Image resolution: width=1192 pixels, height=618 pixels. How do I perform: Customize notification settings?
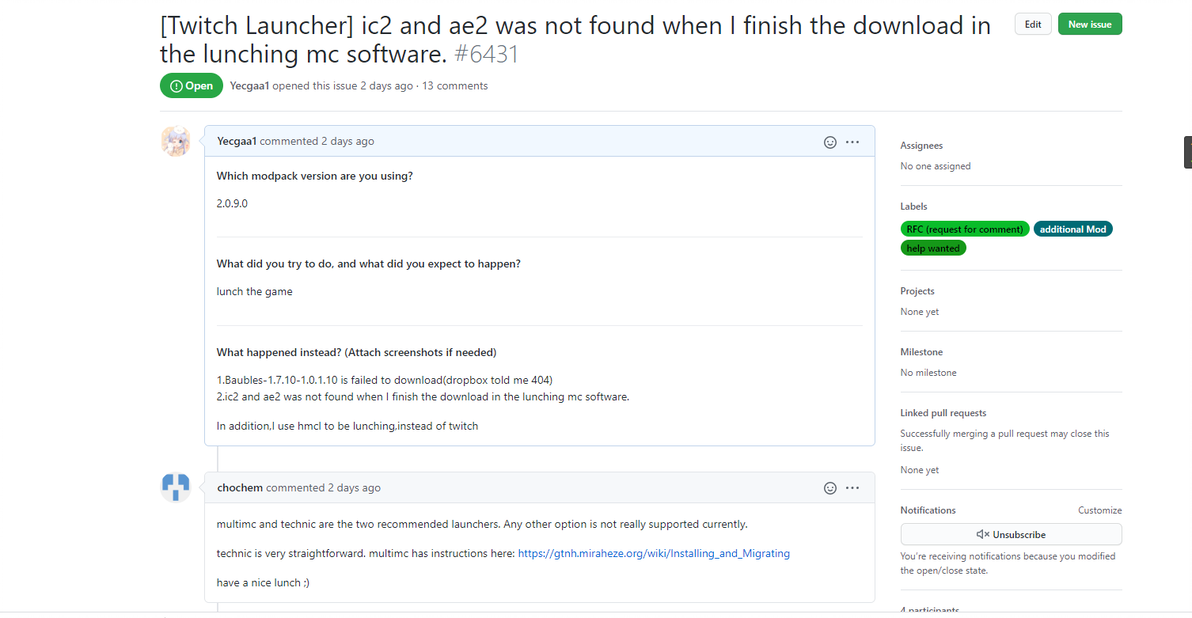tap(1099, 510)
